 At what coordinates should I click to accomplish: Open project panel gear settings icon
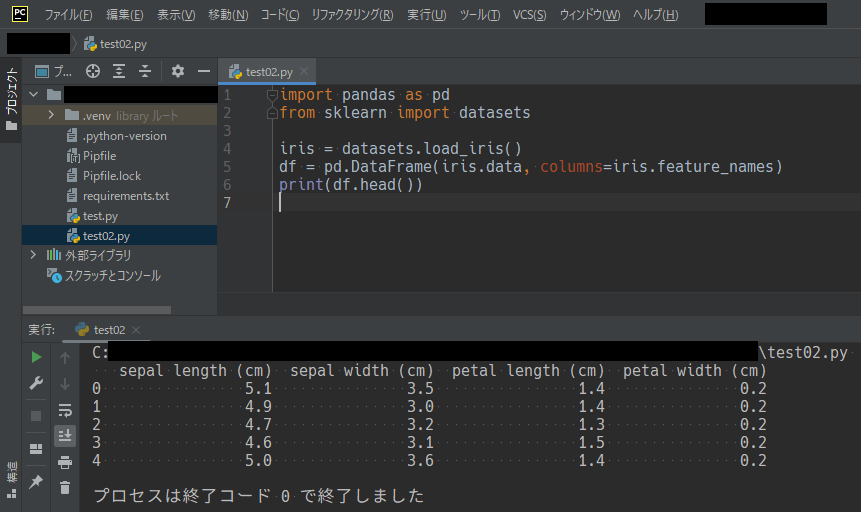pos(177,71)
